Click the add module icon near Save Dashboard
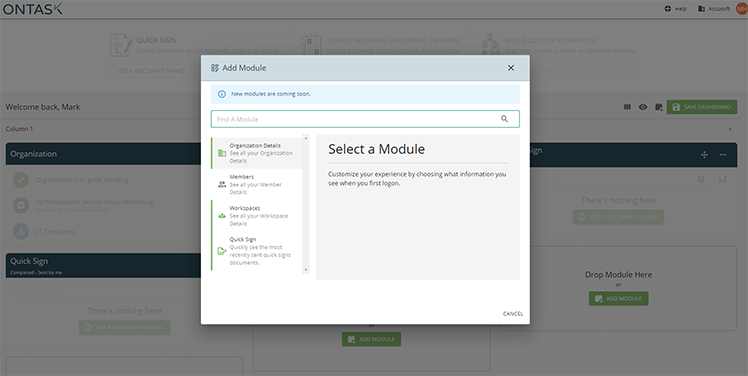This screenshot has height=376, width=748. tap(659, 107)
